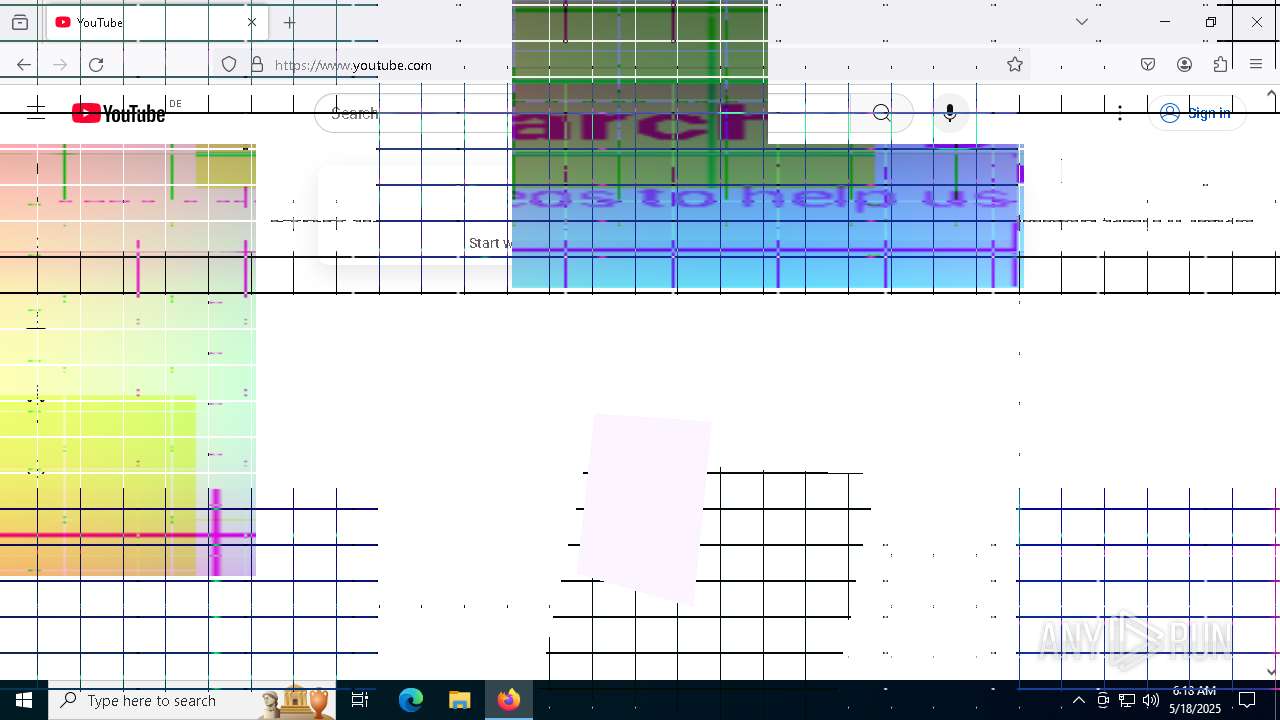
Task: Open Firefox application hamburger menu
Action: (x=1256, y=65)
